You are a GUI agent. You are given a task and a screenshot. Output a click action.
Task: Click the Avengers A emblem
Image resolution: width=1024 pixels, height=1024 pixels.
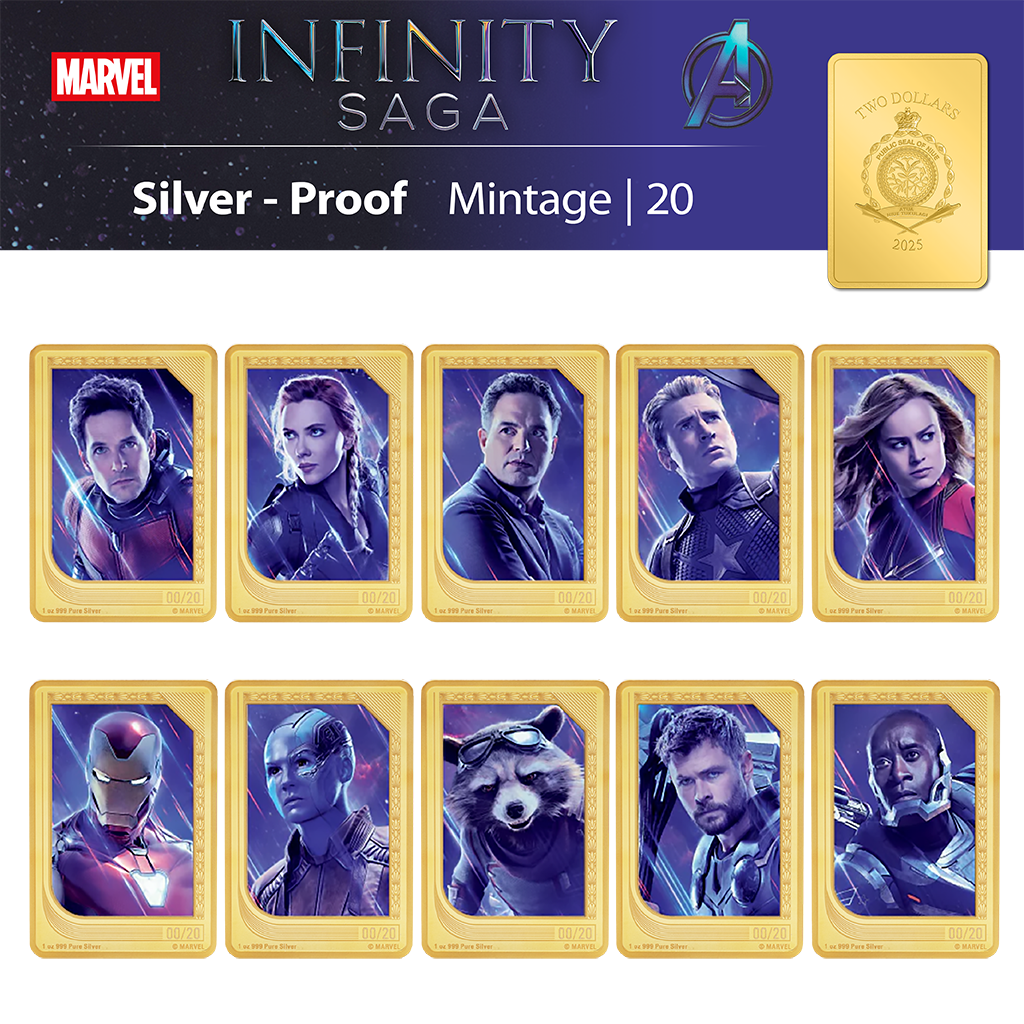(x=727, y=75)
